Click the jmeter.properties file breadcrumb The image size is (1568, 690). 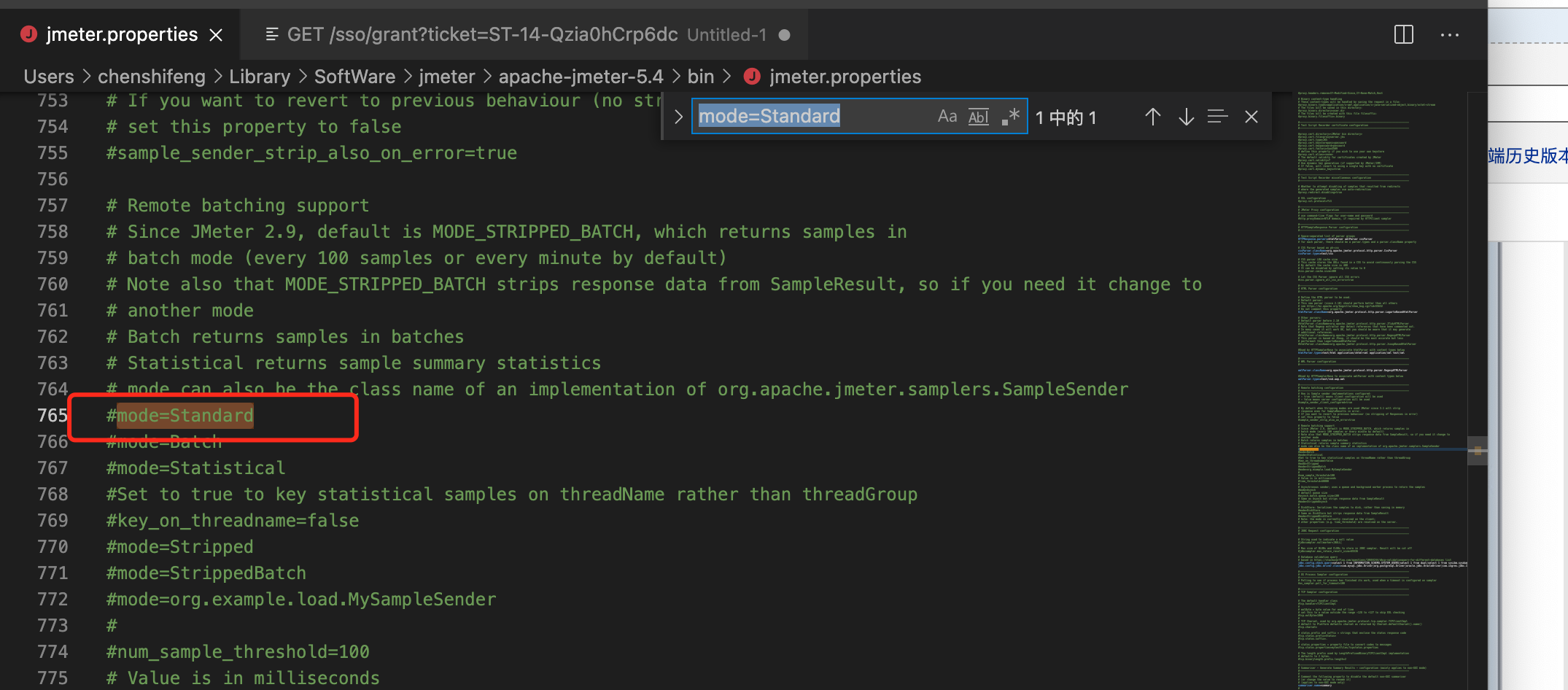coord(845,77)
